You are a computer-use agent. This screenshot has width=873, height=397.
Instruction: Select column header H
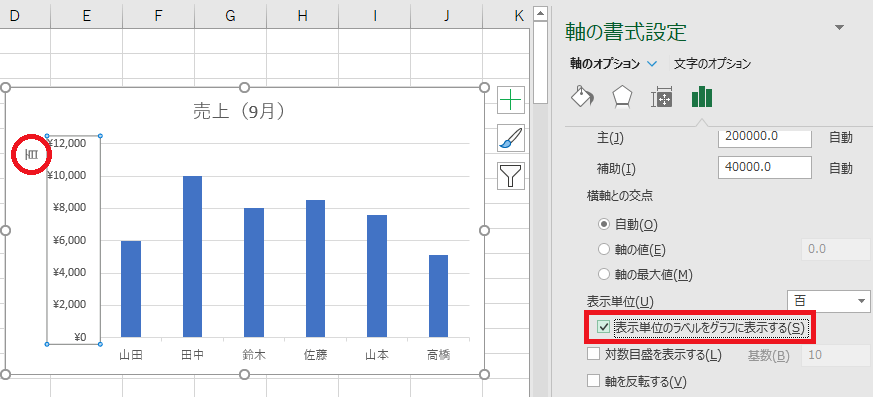click(302, 16)
